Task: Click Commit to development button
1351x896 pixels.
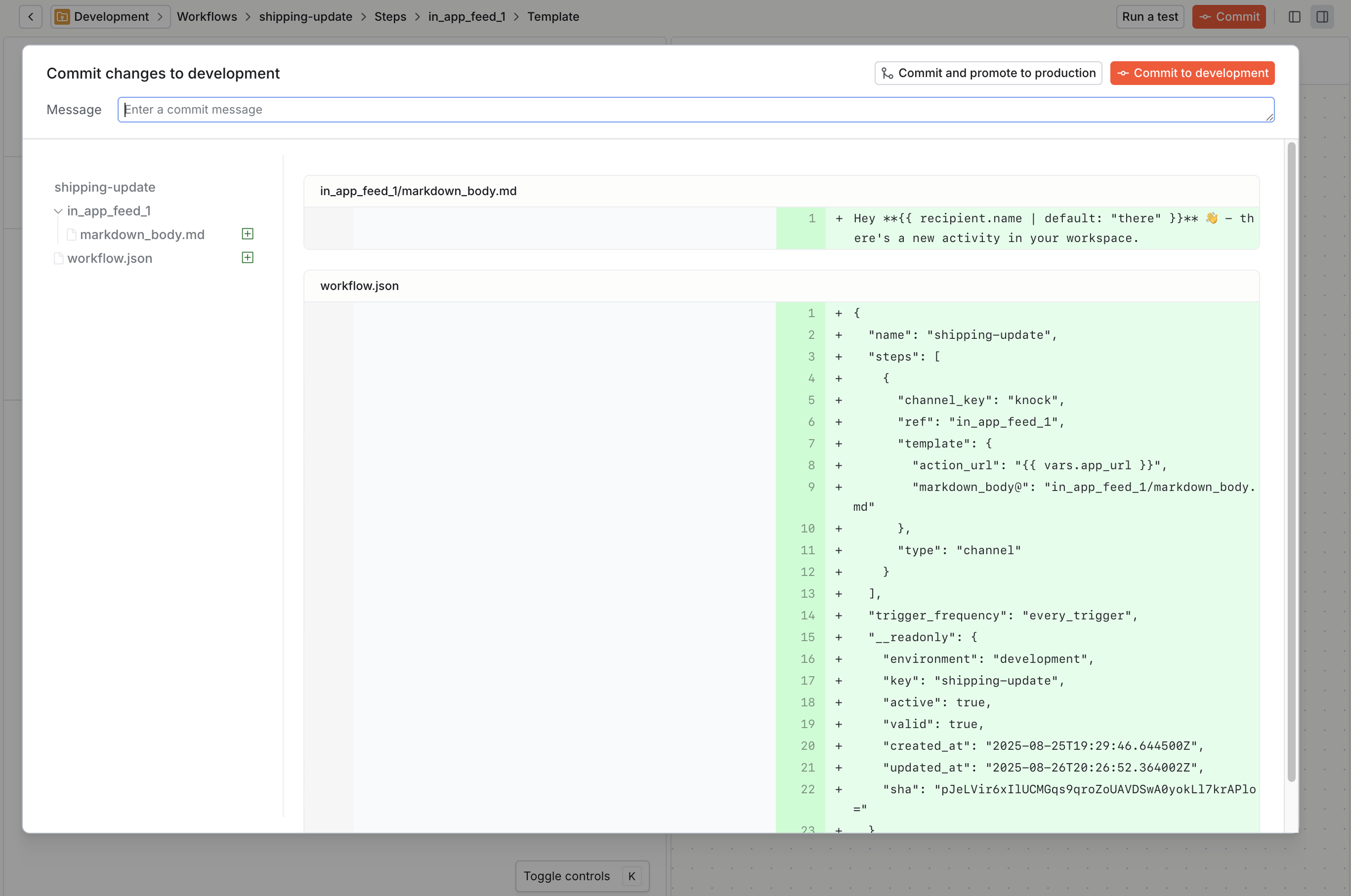Action: coord(1192,73)
